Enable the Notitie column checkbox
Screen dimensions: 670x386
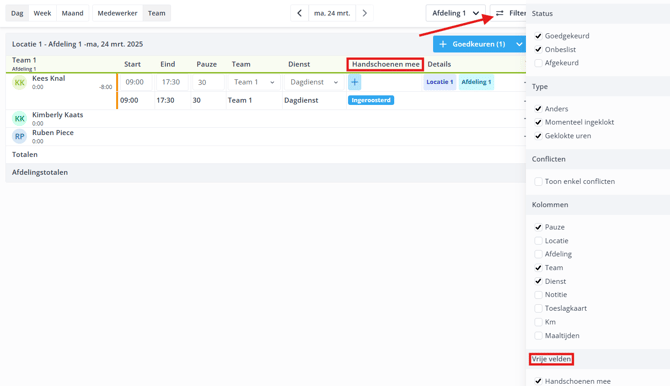(x=538, y=295)
